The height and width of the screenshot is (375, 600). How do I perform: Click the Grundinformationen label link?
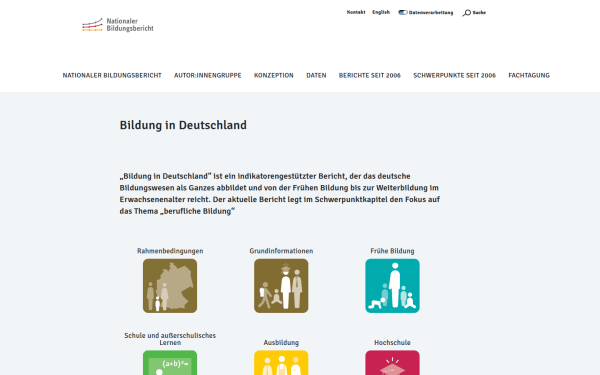click(x=281, y=251)
